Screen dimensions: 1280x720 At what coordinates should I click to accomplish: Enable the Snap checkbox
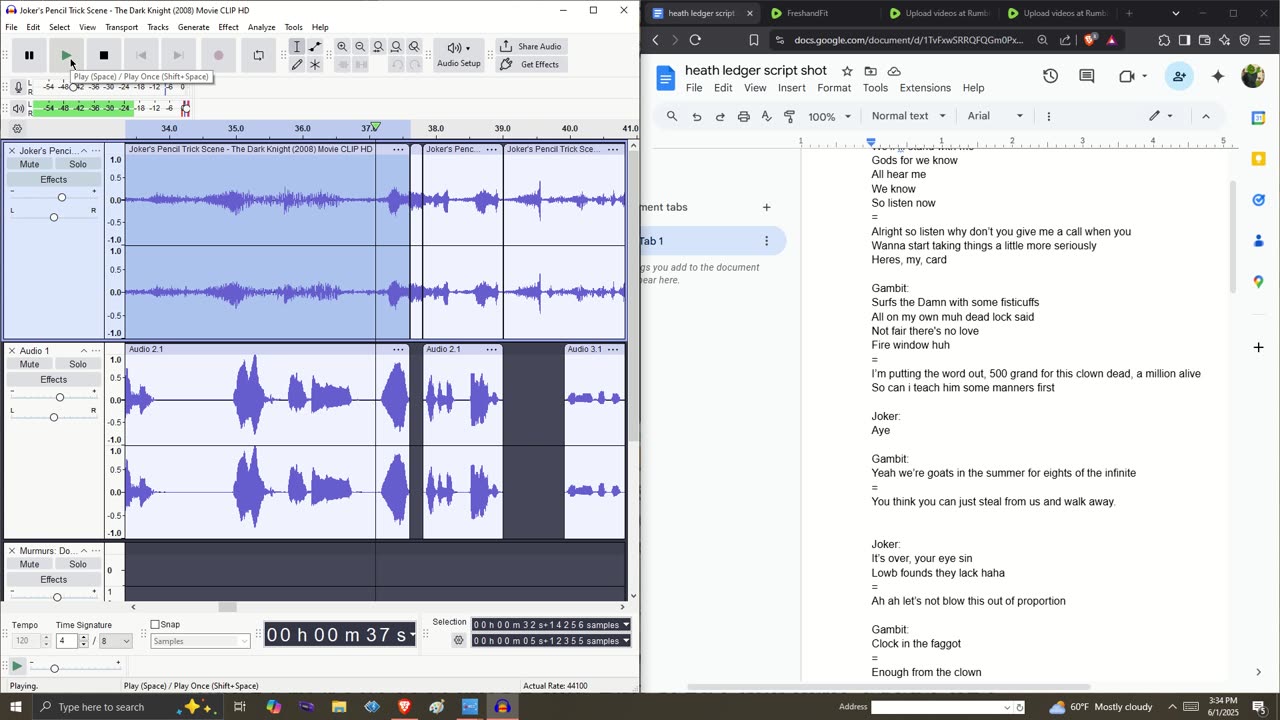click(156, 625)
